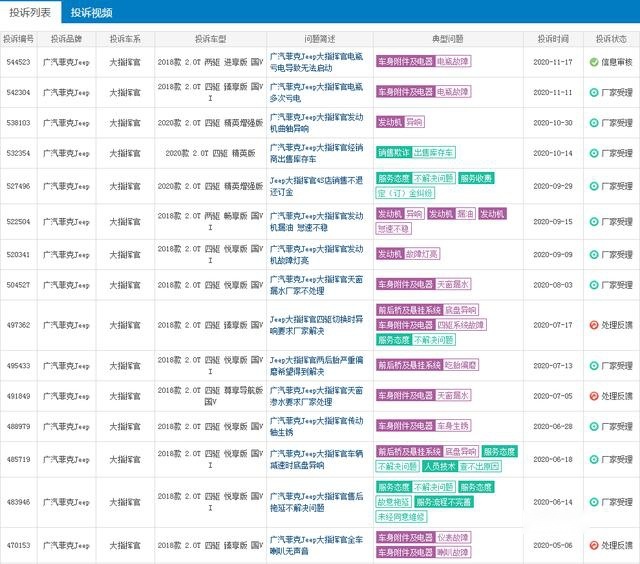Click the 厂家受理 status icon for complaint 527498
The image size is (640, 564).
(594, 186)
